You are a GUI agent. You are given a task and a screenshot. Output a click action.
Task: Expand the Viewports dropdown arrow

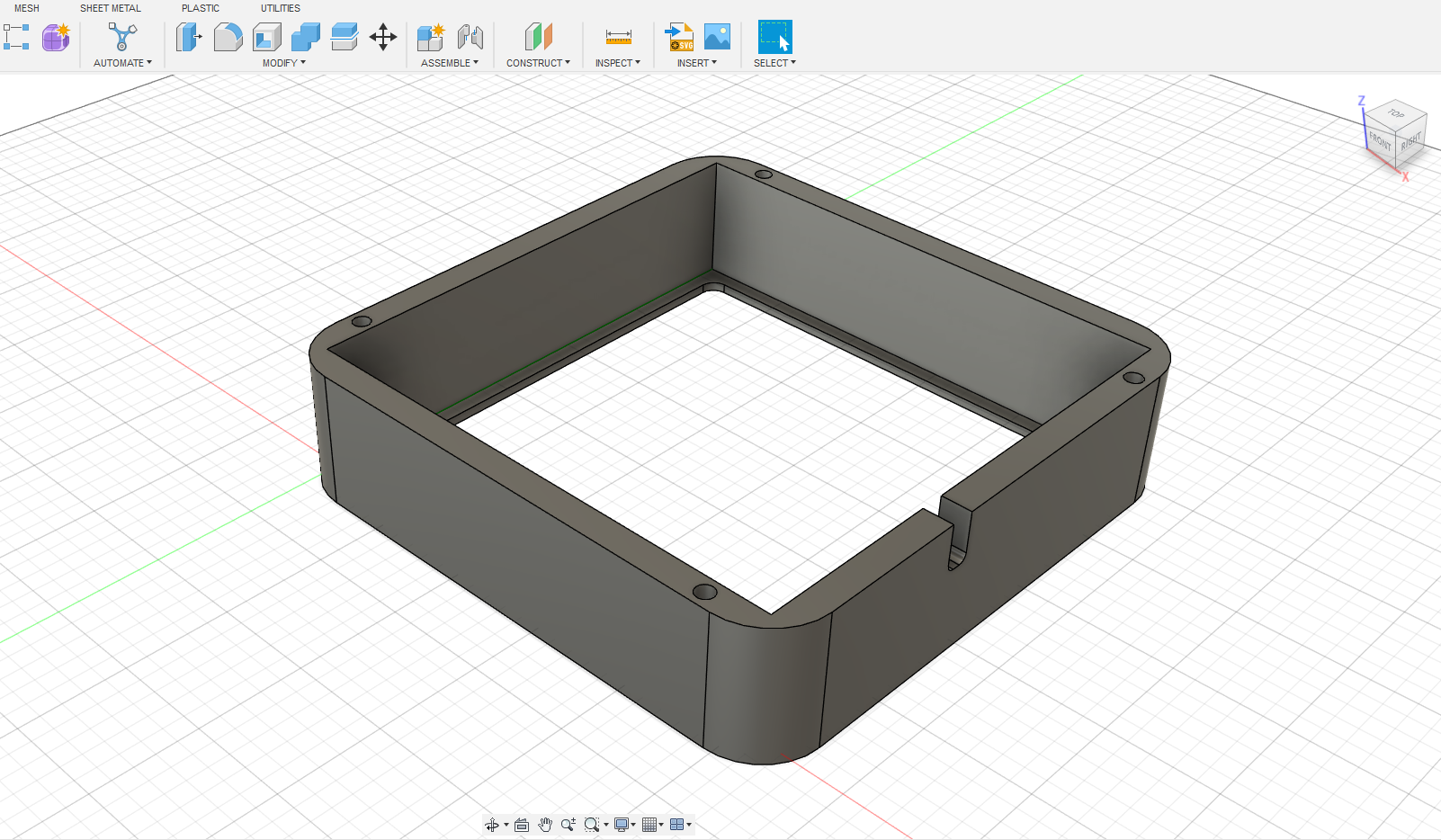pos(689,825)
